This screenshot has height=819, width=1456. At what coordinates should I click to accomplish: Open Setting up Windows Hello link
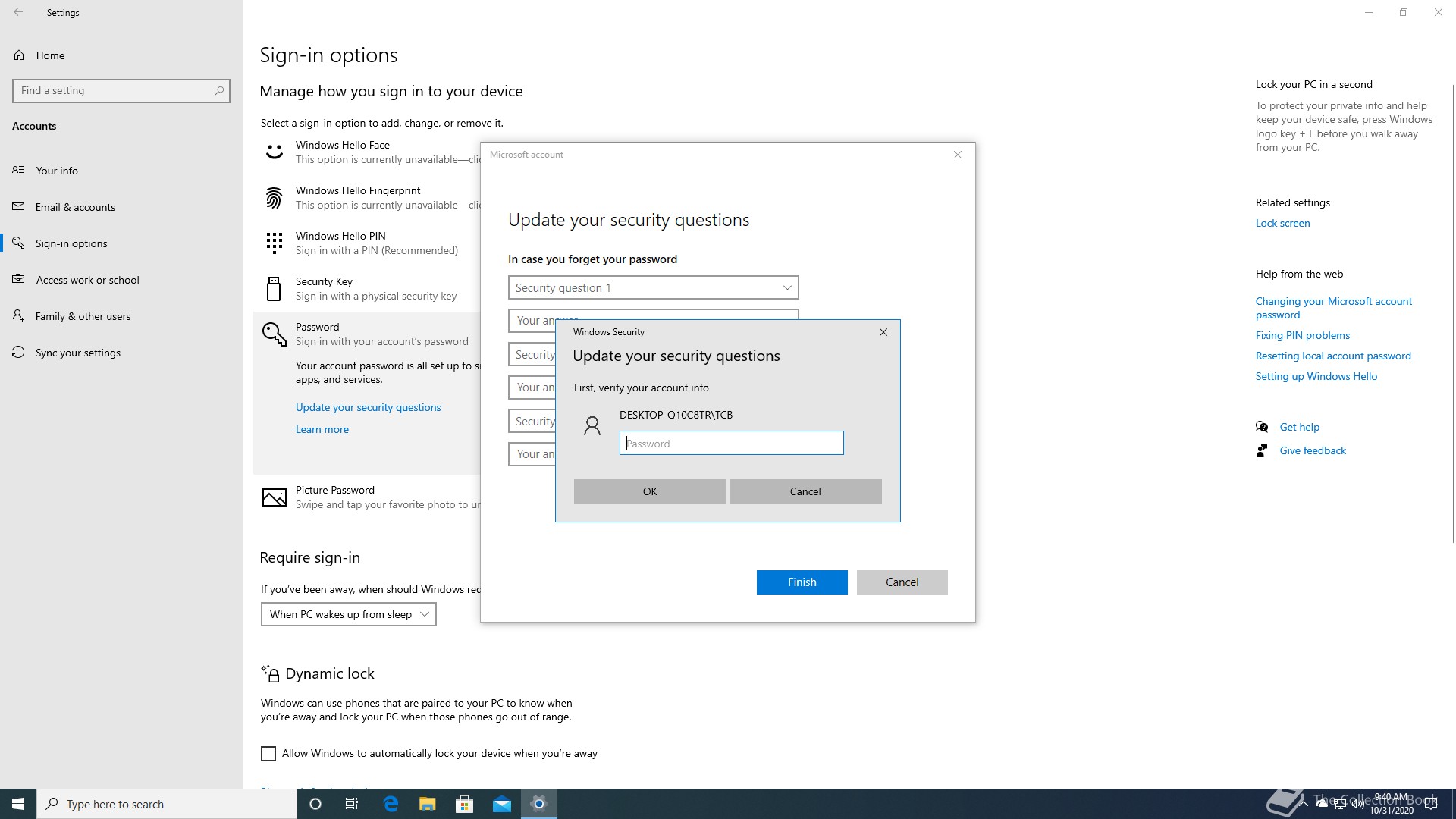click(1316, 376)
